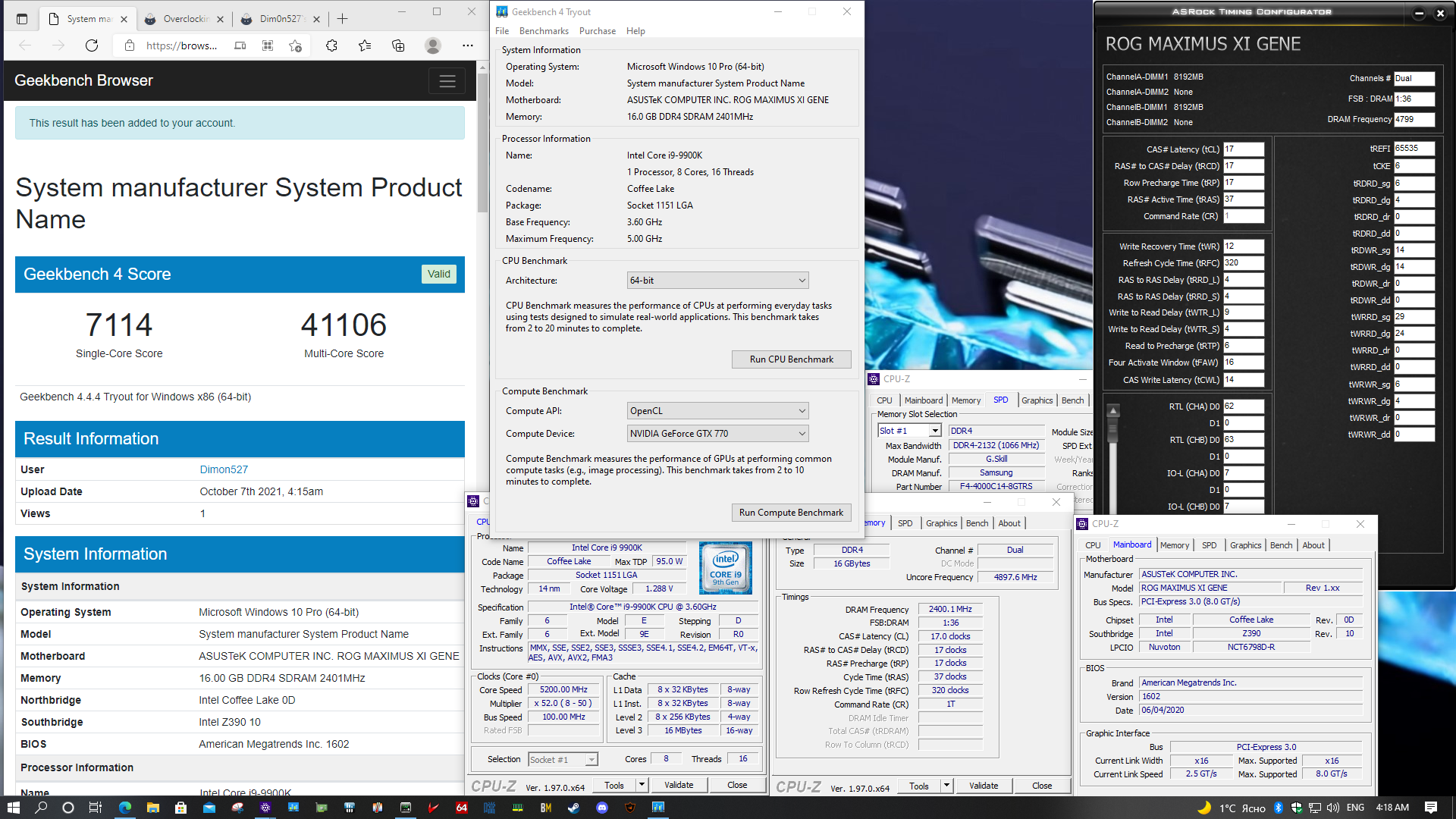Click the Valid badge on Geekbench score

438,275
